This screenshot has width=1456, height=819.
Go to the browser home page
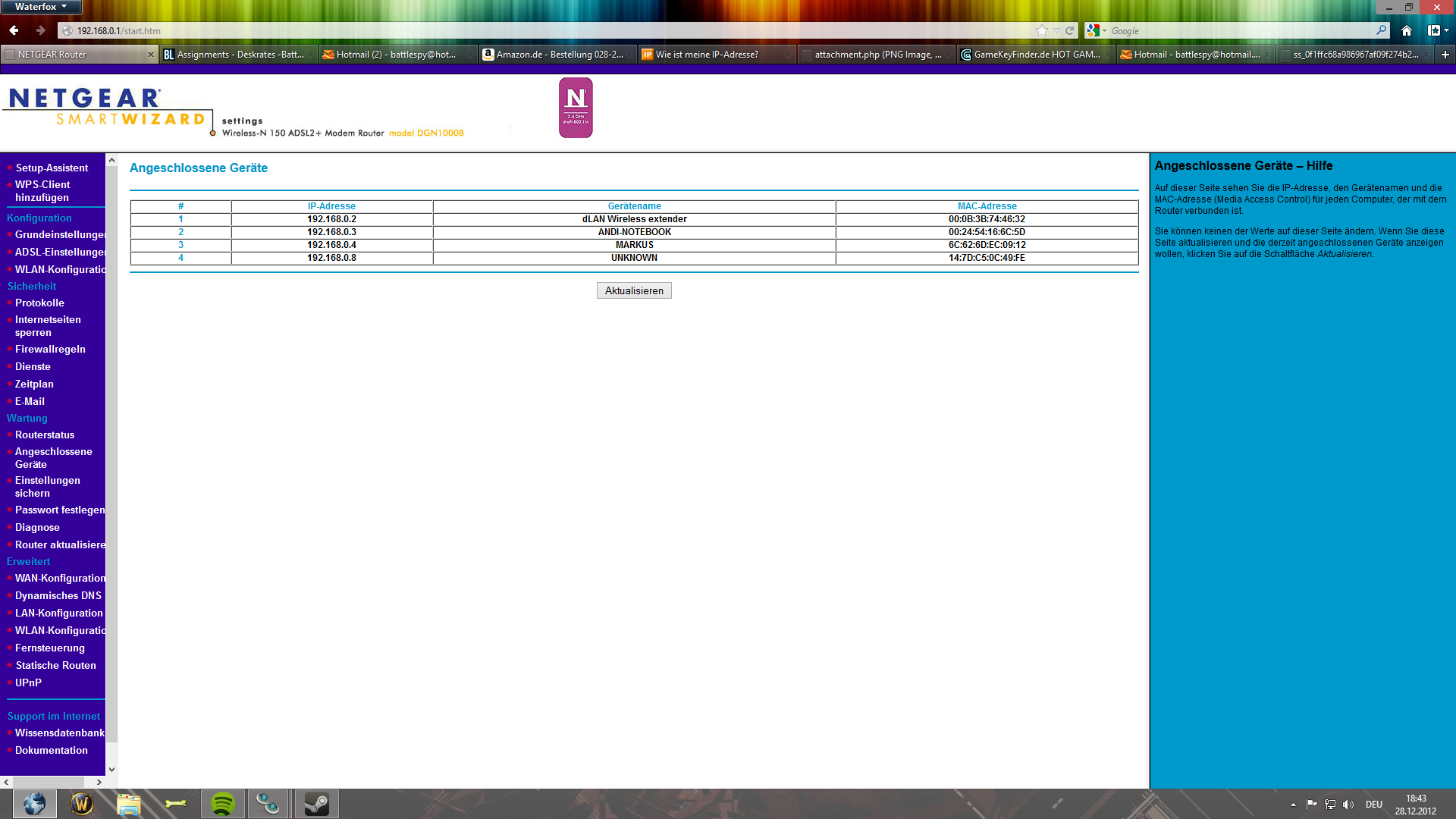[1407, 30]
